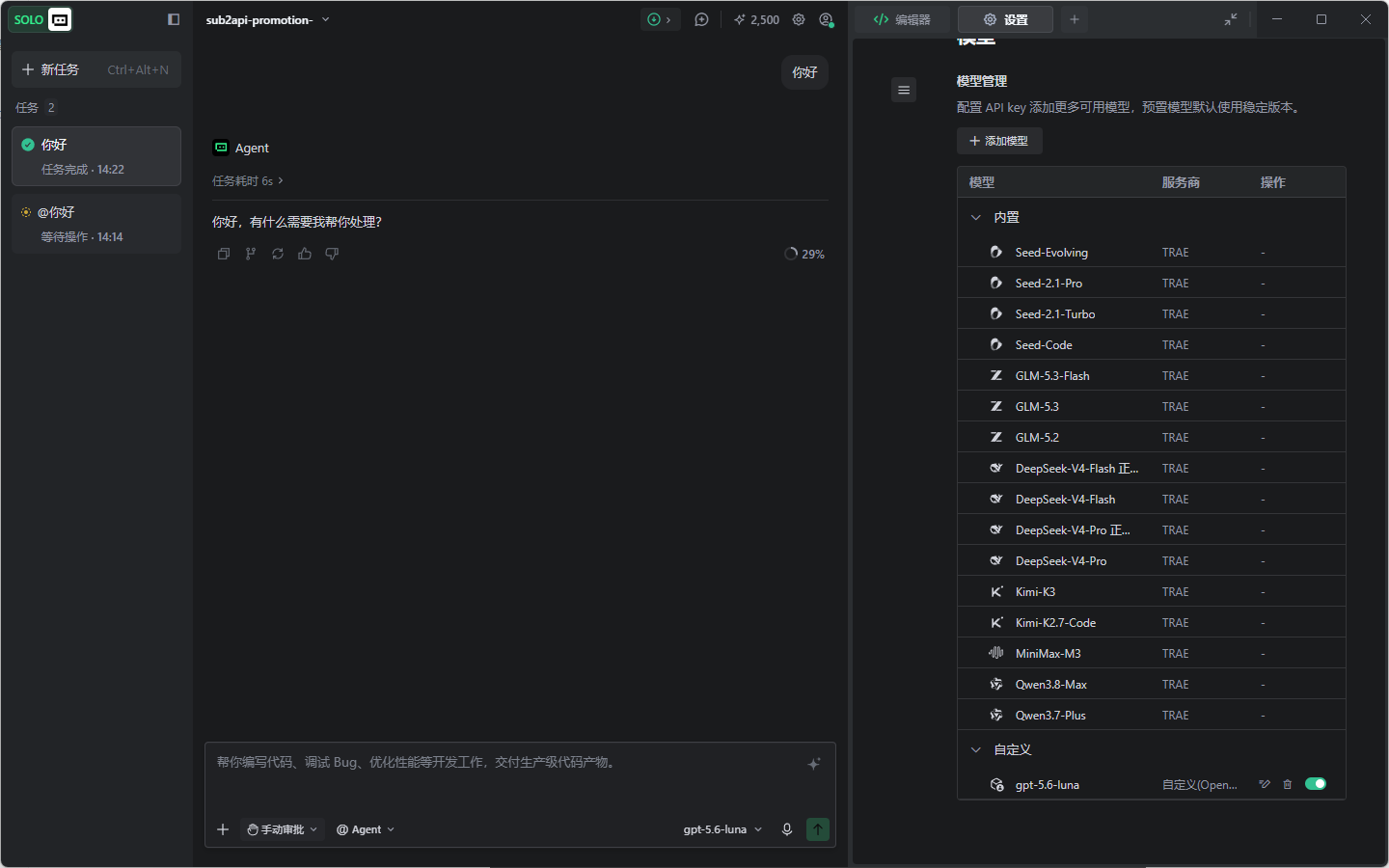Open the new chat bubble icon
This screenshot has width=1389, height=868.
pyautogui.click(x=701, y=19)
